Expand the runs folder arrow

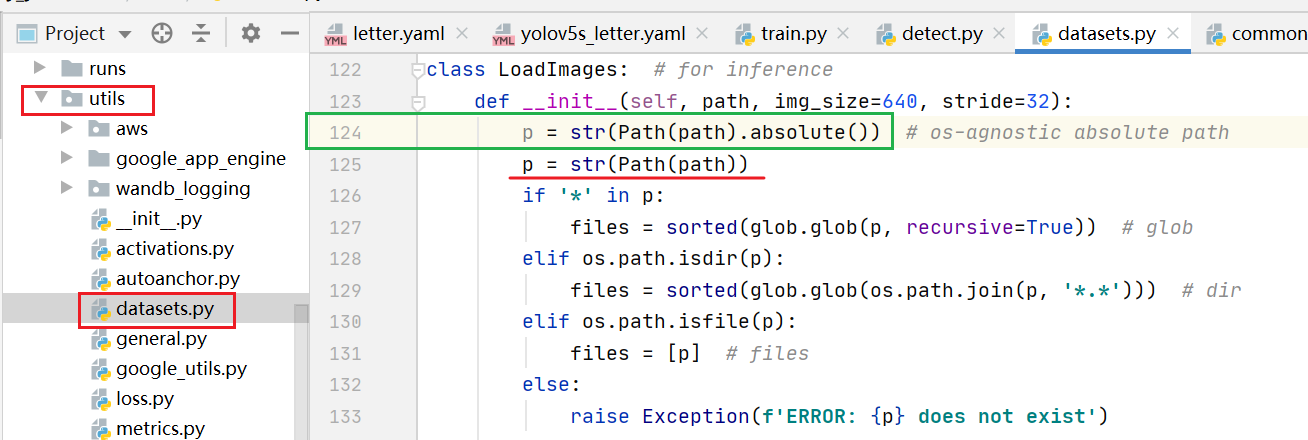coord(40,69)
